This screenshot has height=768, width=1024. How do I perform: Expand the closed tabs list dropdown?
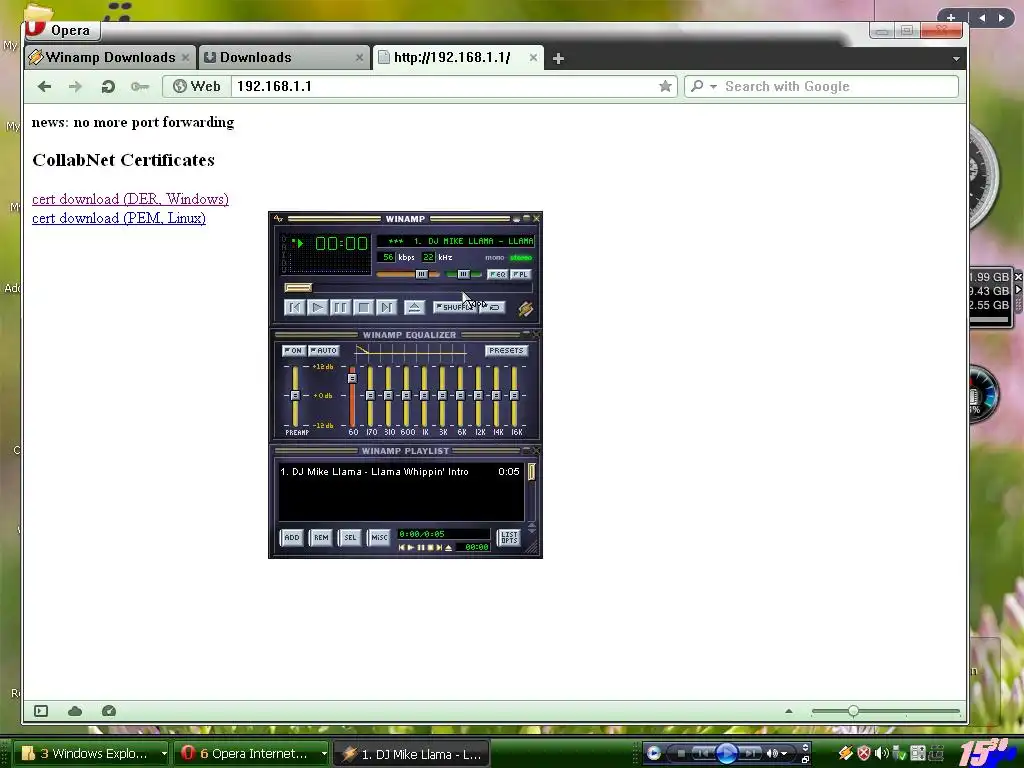point(956,59)
